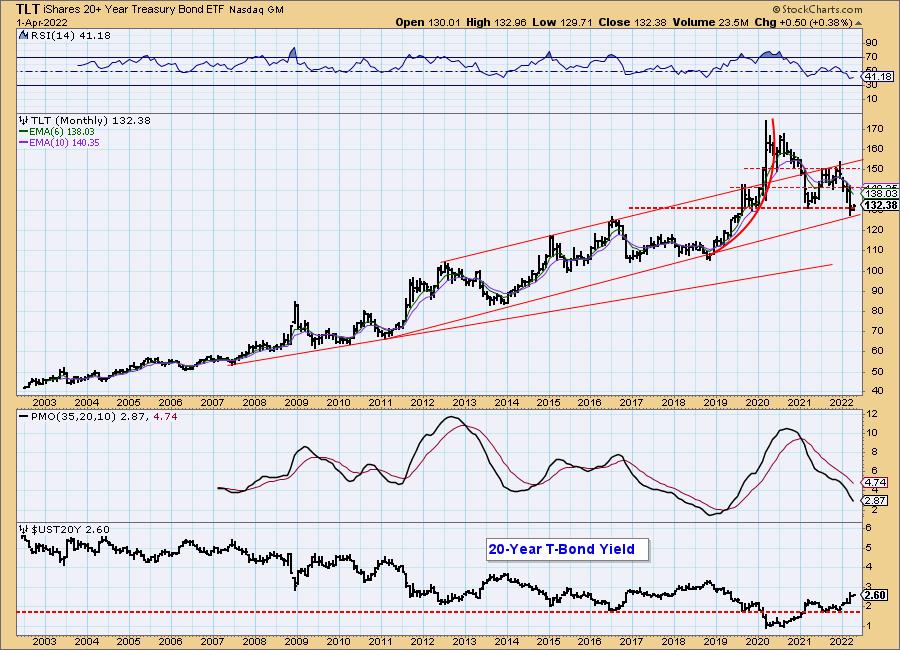Click the green EMA(6) legend line

pos(24,131)
